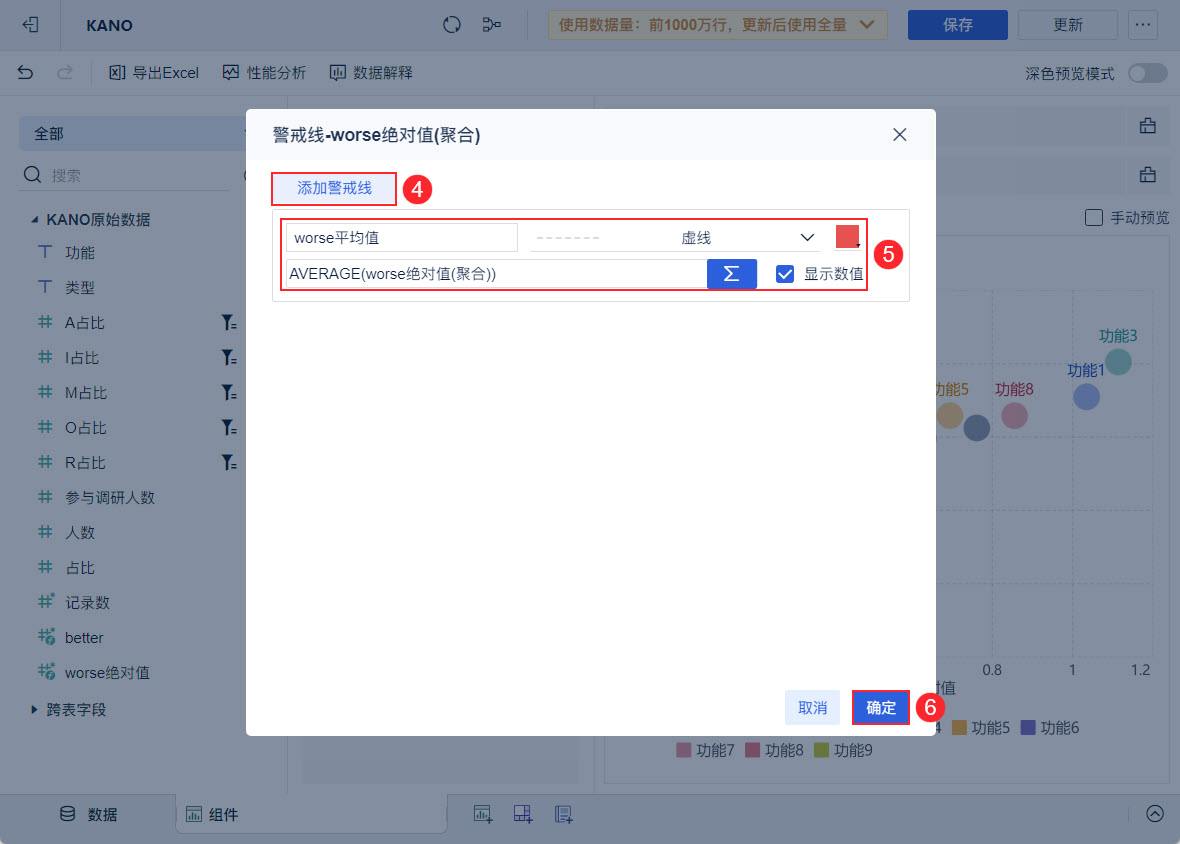Click filter icon next to O占比
Screen dimensions: 1180x844
tap(229, 427)
